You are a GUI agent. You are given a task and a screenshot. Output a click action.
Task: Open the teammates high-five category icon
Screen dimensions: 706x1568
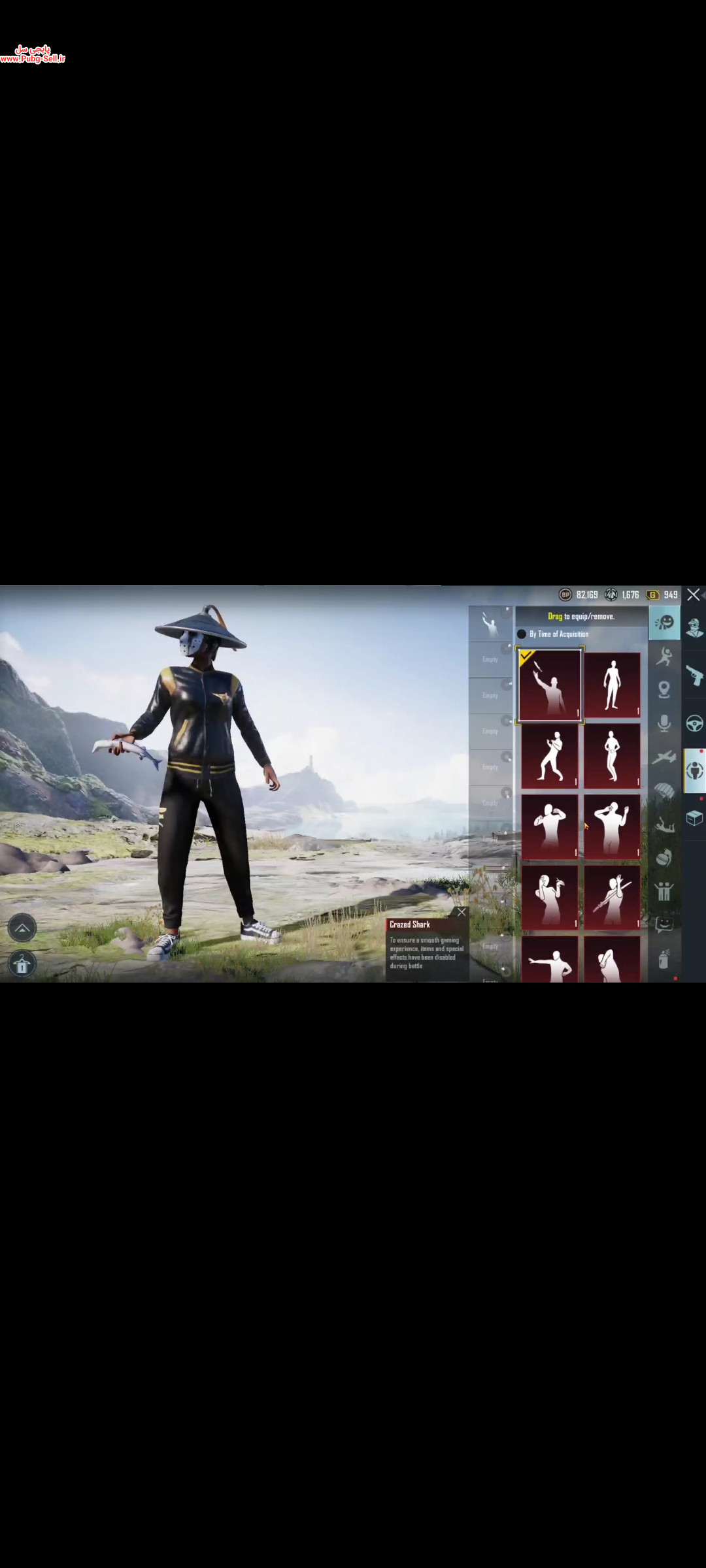point(664,891)
